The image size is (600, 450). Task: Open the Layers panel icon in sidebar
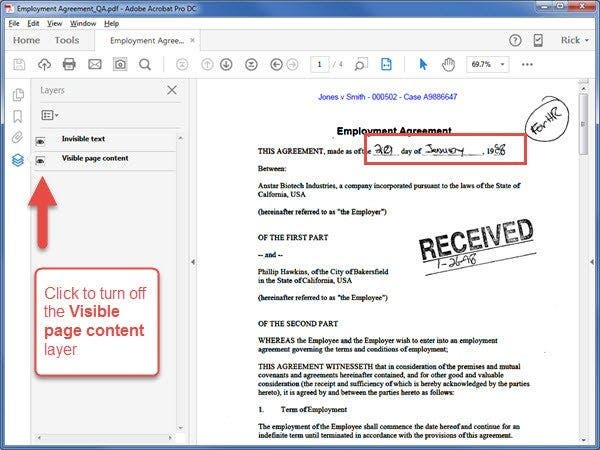[x=17, y=160]
